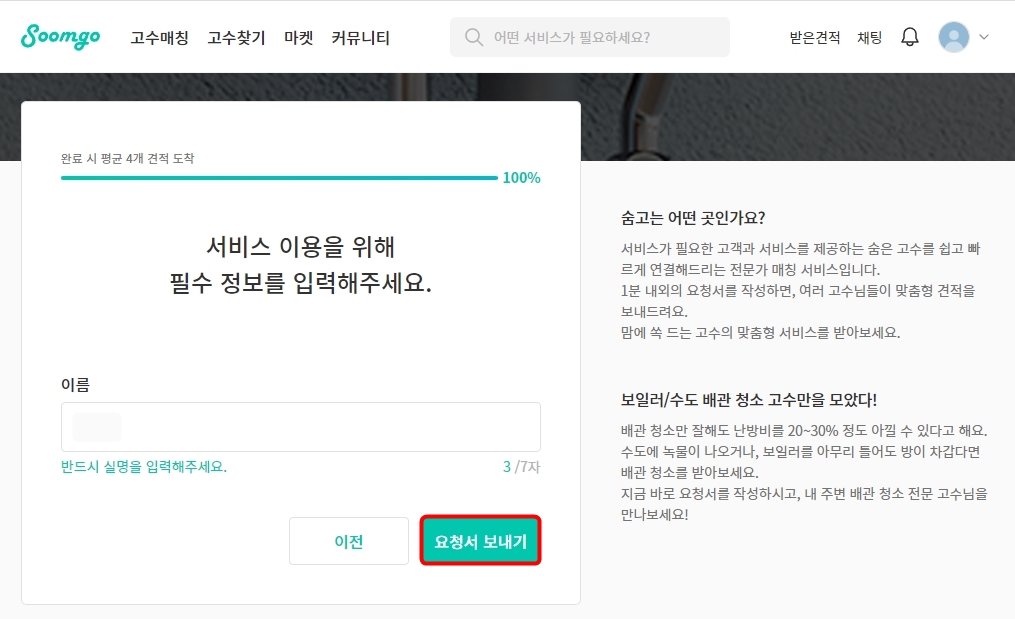The height and width of the screenshot is (619, 1015).
Task: Expand the profile dropdown chevron
Action: pos(984,37)
